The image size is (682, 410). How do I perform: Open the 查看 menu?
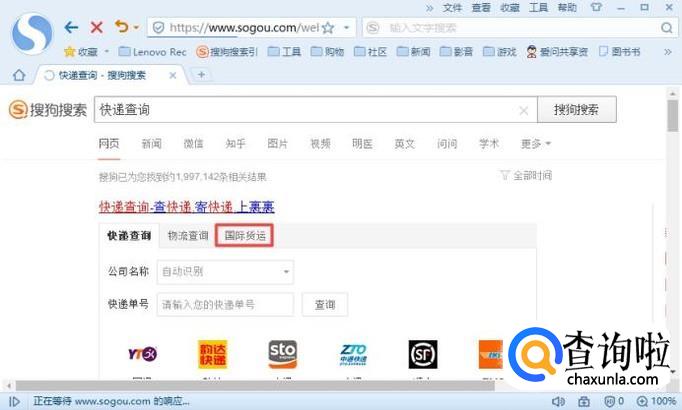(x=481, y=7)
